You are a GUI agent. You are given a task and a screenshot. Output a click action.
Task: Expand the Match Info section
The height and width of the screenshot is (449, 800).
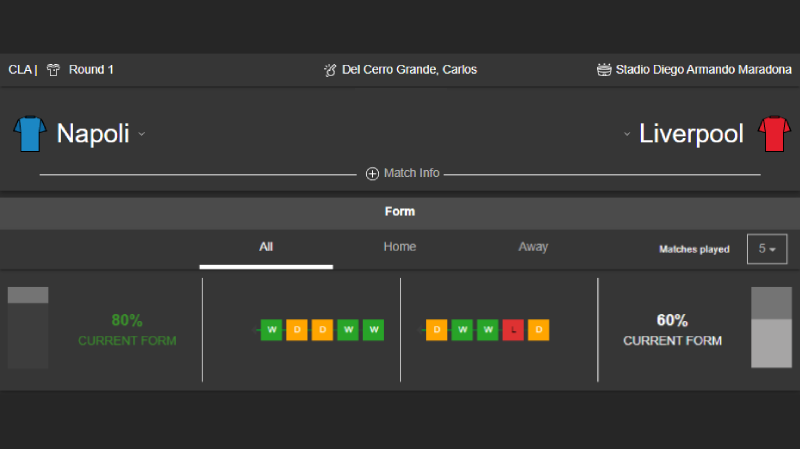(403, 173)
